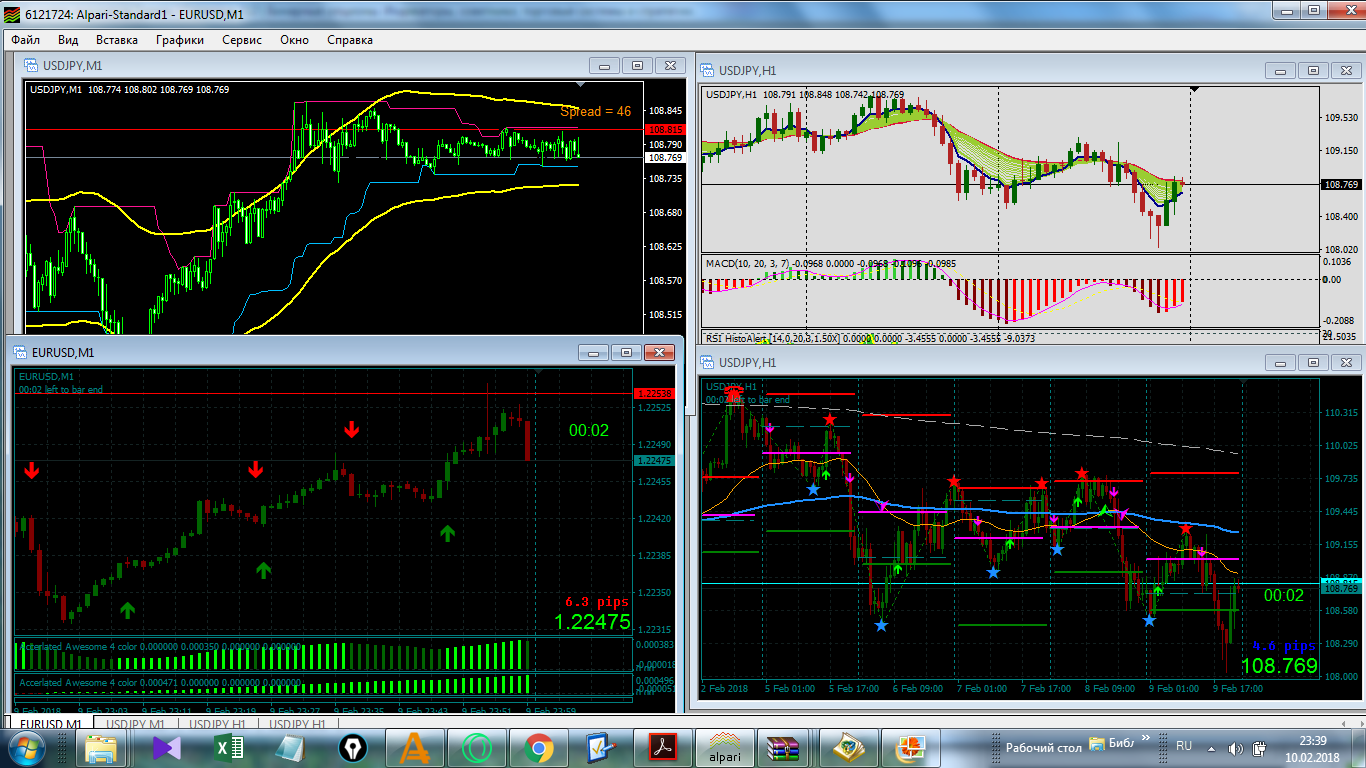Maximize the USDJPY,M1 chart window
This screenshot has height=768, width=1366.
coord(637,66)
